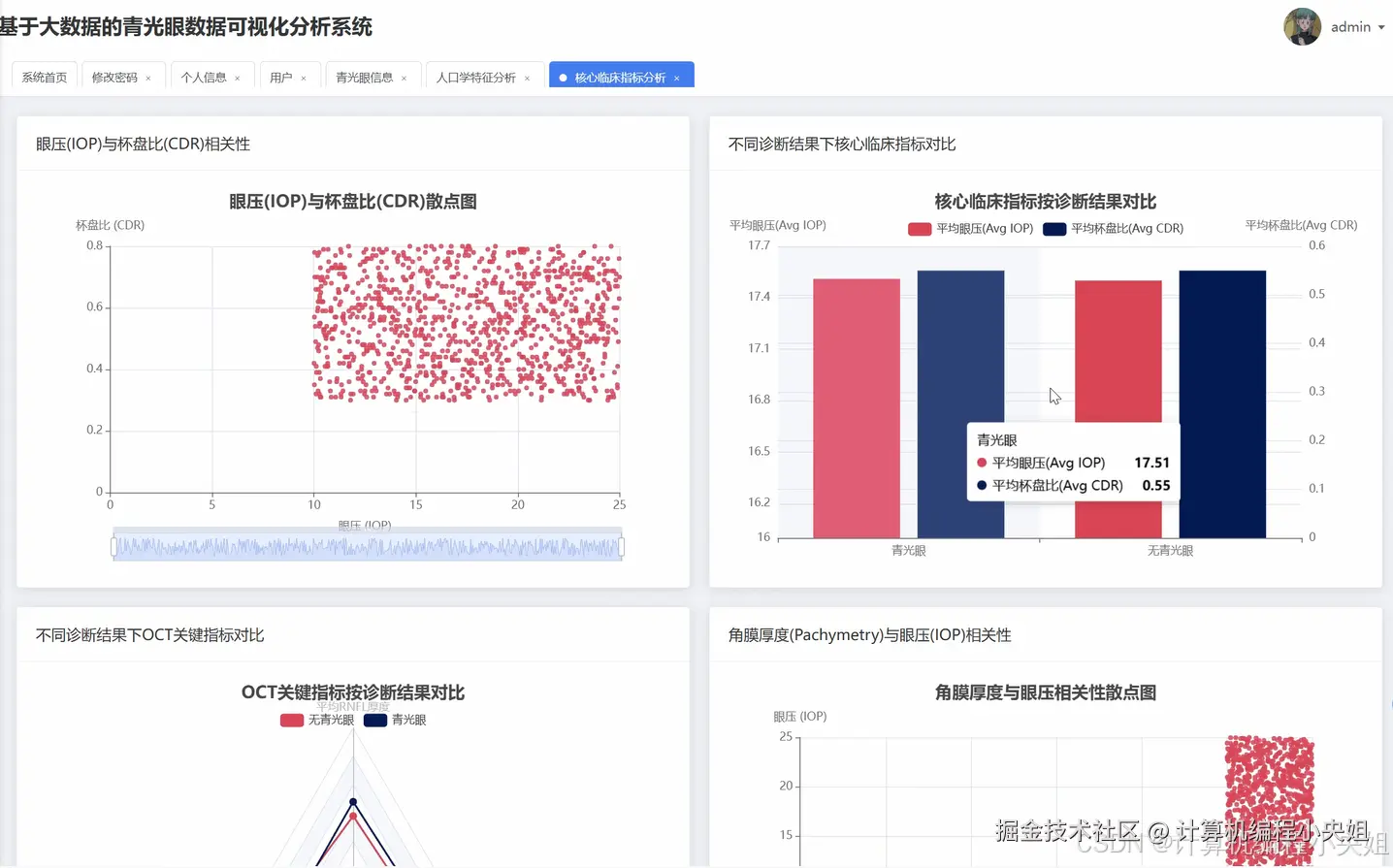Switch to the 用户 tab

click(x=281, y=77)
